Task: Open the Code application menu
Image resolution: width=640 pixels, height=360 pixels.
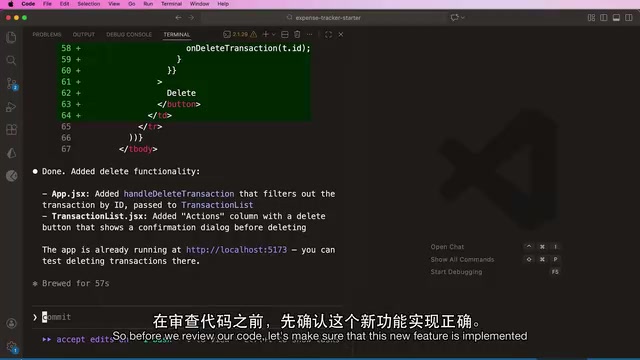Action: coord(28,4)
